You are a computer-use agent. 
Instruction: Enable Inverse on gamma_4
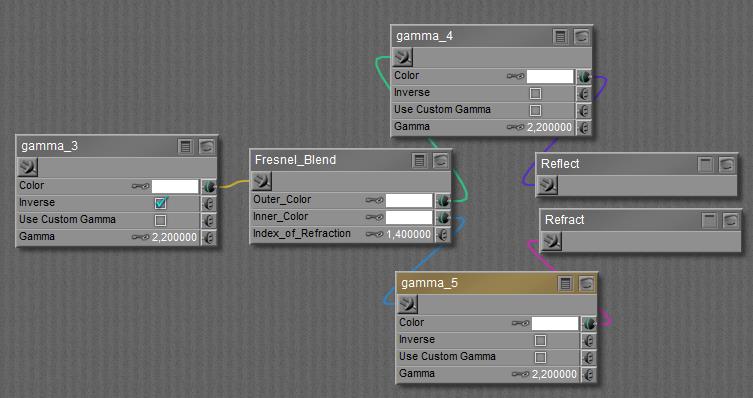pyautogui.click(x=535, y=94)
